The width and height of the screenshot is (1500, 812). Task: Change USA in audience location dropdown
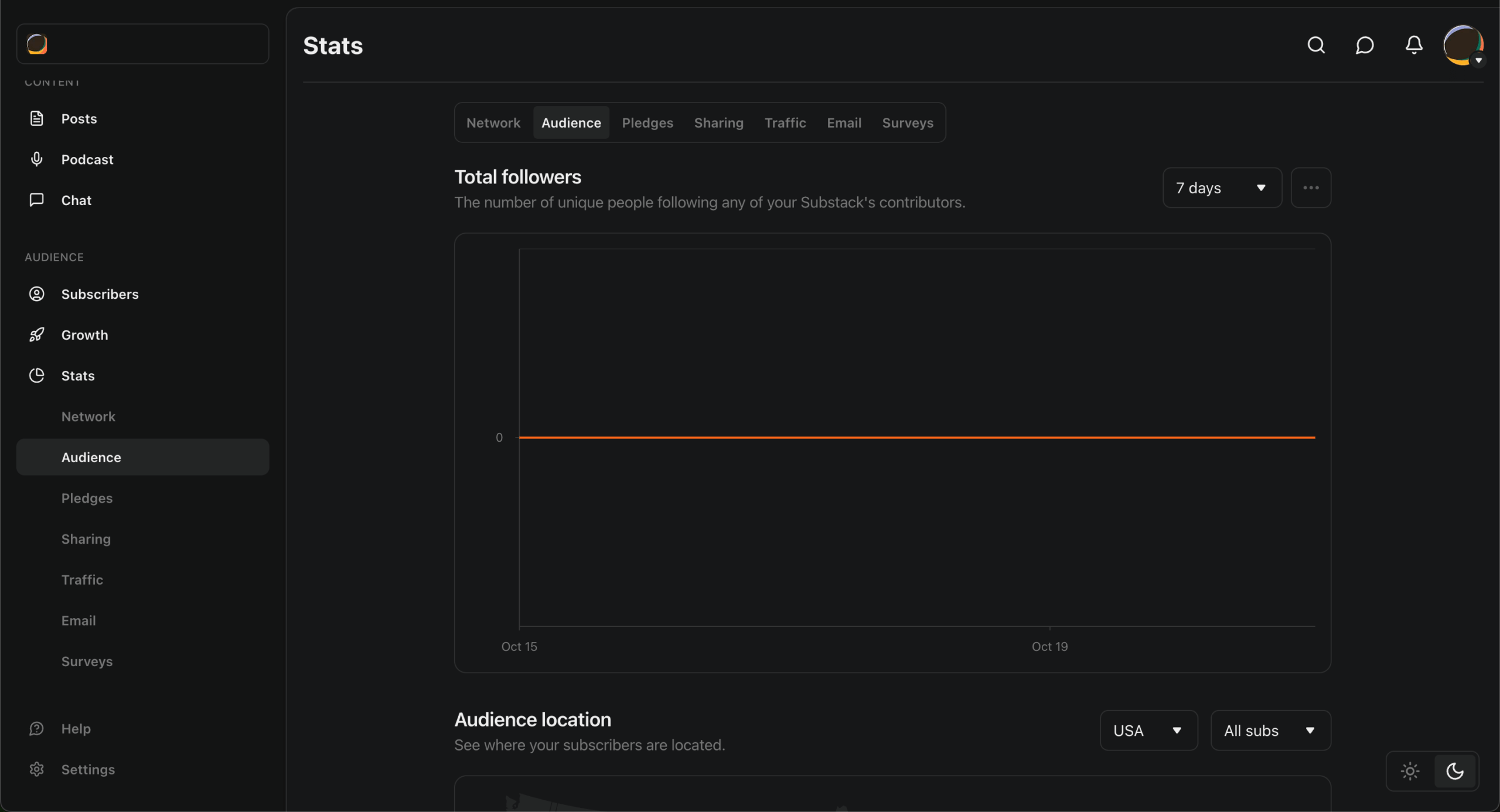(x=1147, y=730)
